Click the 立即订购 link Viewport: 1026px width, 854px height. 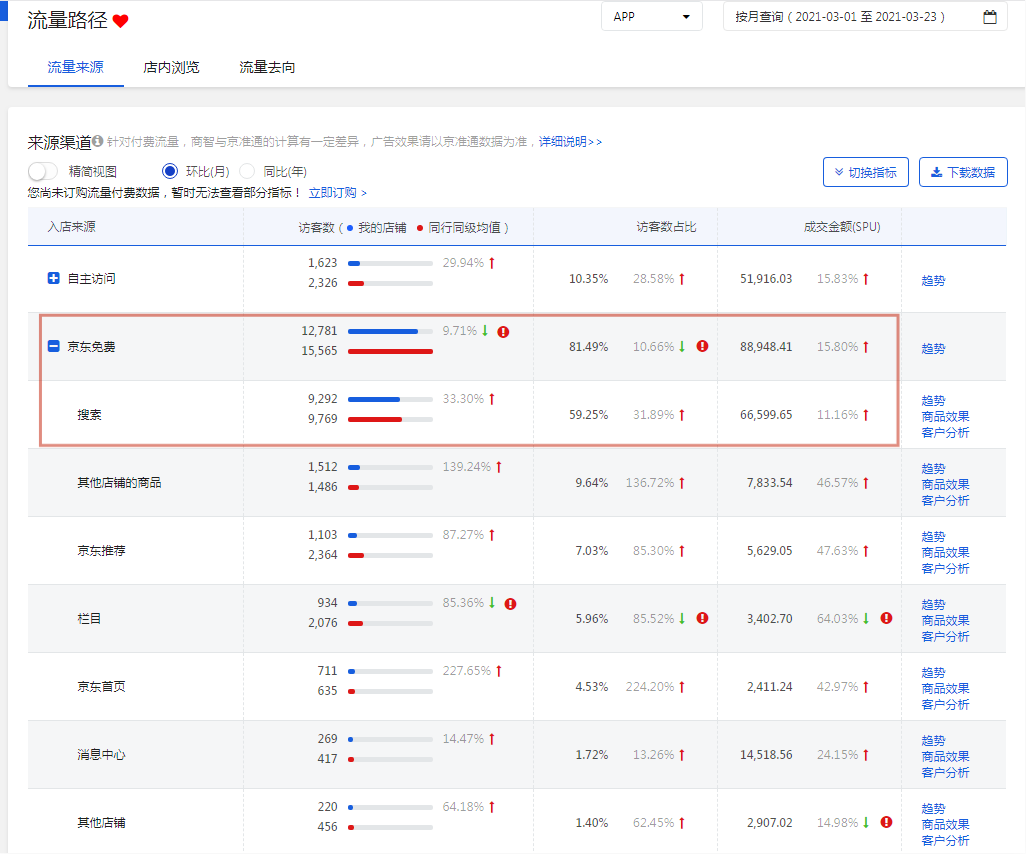tap(337, 193)
